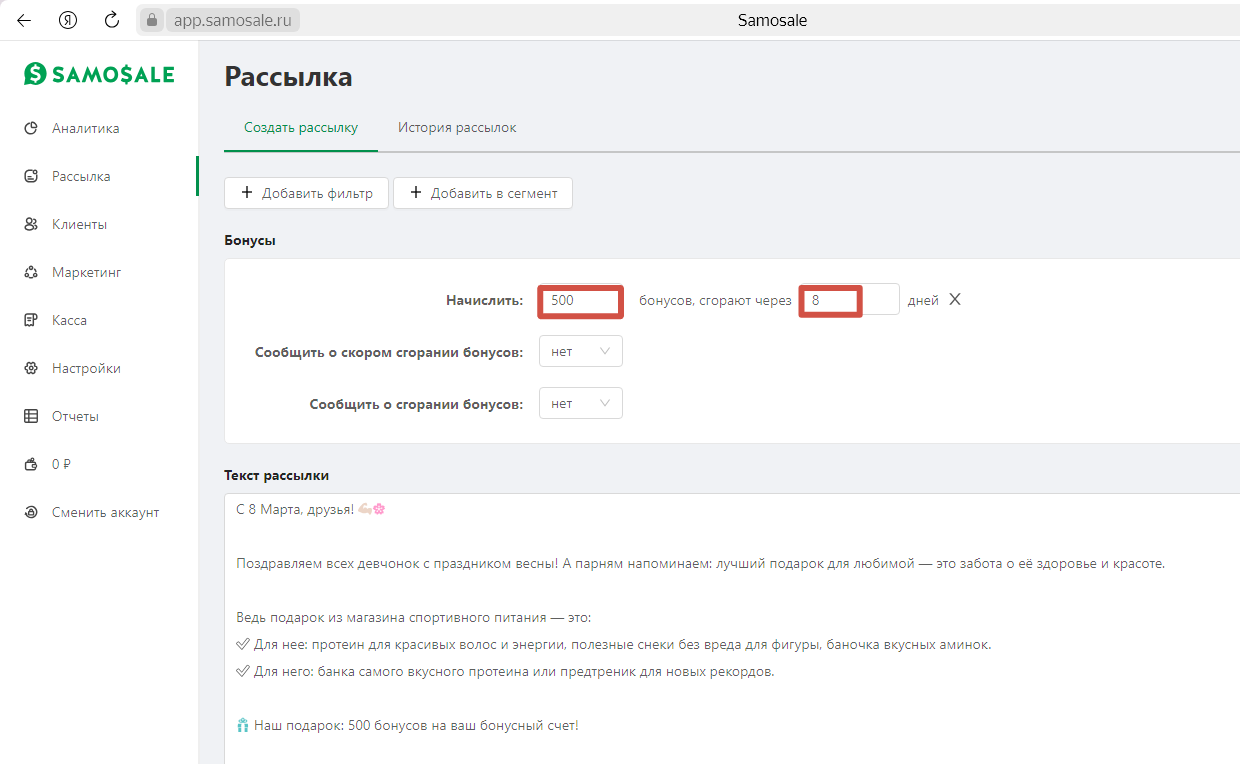Click the Касса register icon
Viewport: 1240px width, 764px height.
click(x=31, y=320)
